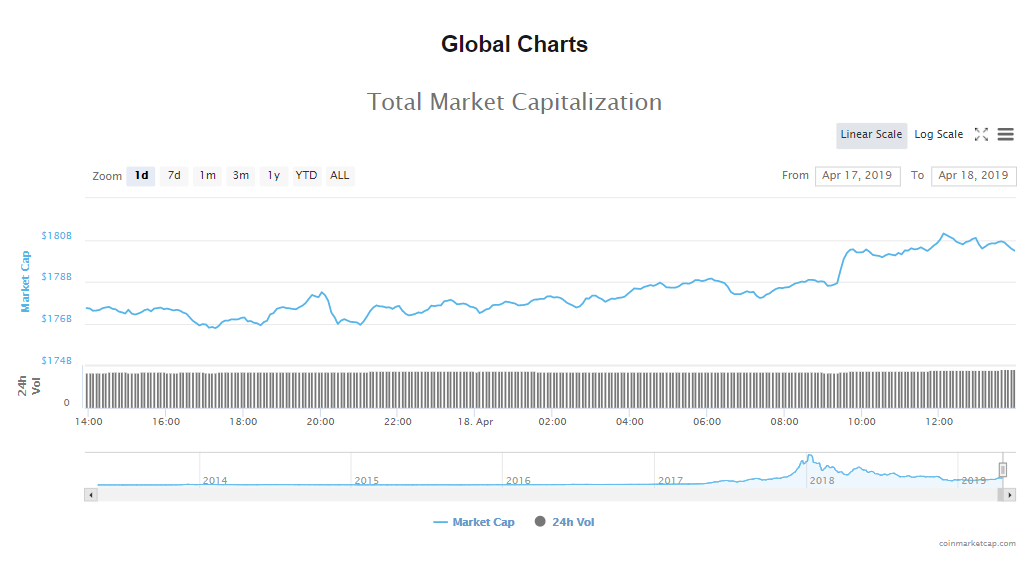This screenshot has width=1033, height=562.
Task: Toggle Market Cap series in legend
Action: (x=474, y=522)
